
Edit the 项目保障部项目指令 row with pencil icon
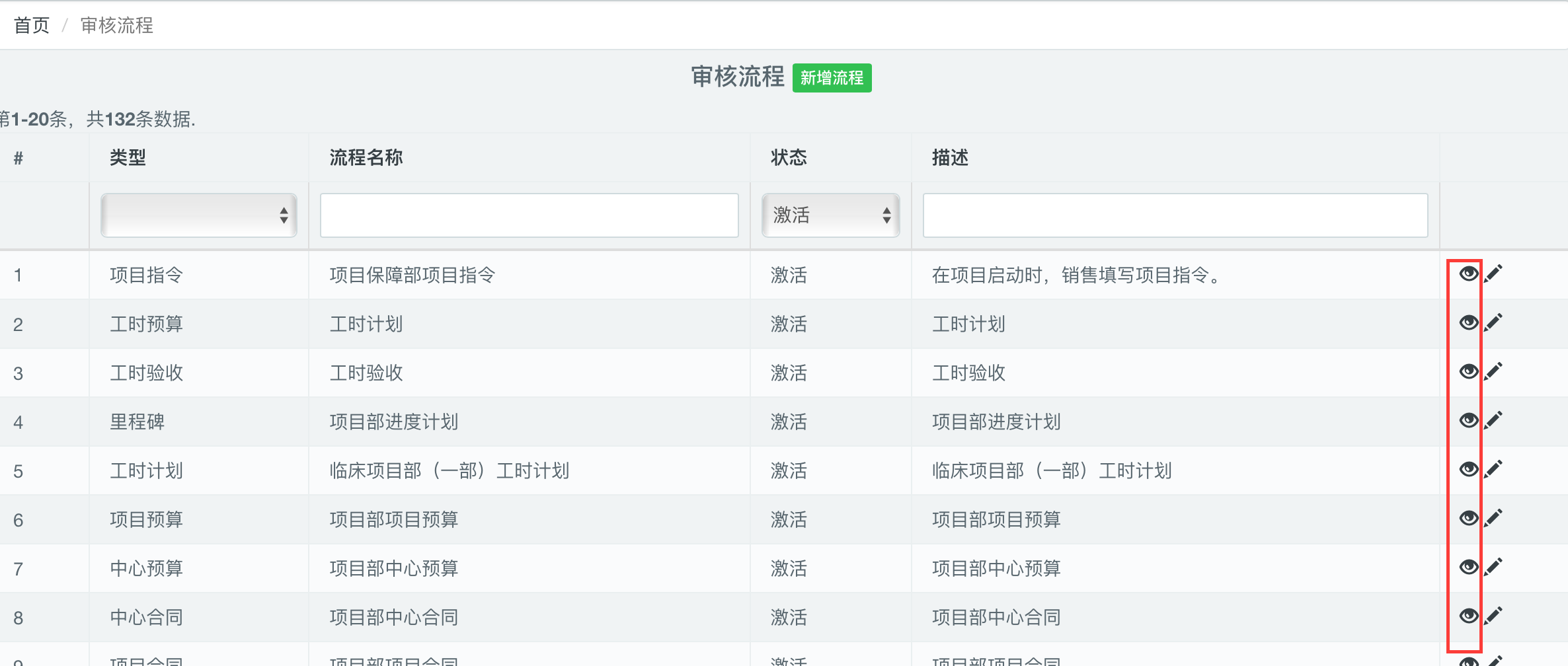(1493, 274)
